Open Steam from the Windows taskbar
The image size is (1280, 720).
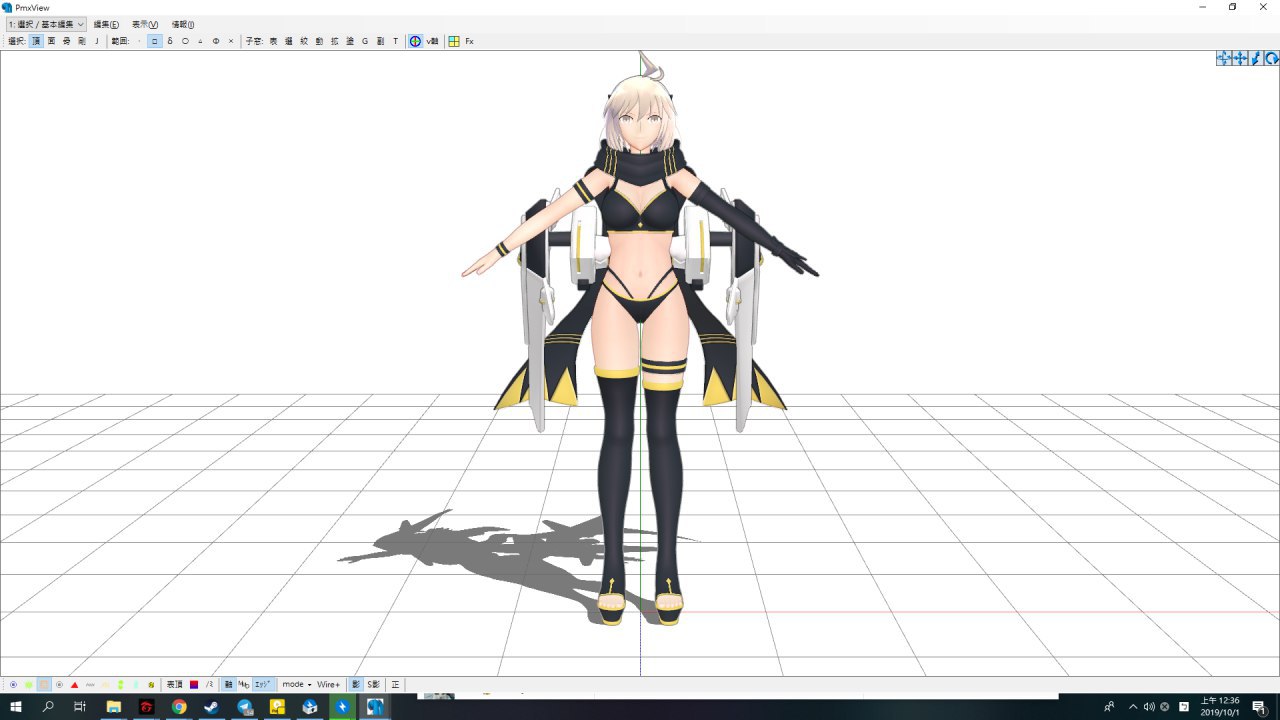coord(211,707)
